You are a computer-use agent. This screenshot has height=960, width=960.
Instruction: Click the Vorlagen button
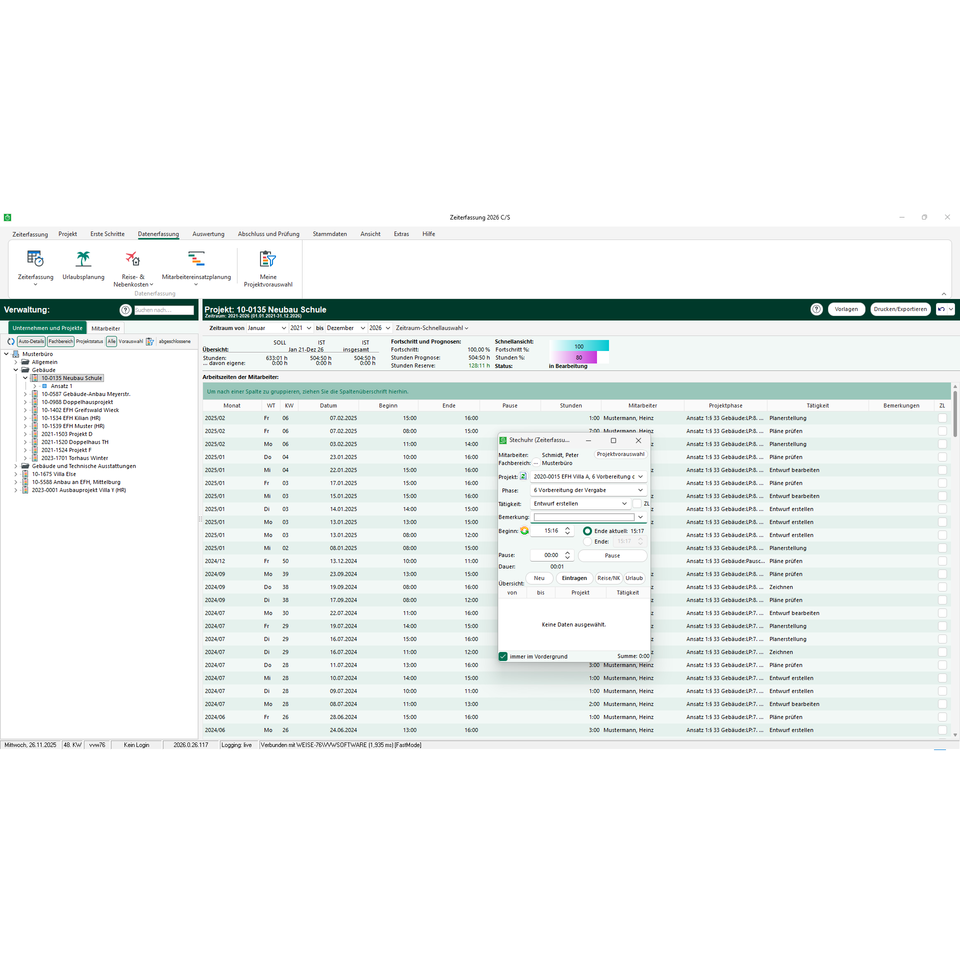846,309
